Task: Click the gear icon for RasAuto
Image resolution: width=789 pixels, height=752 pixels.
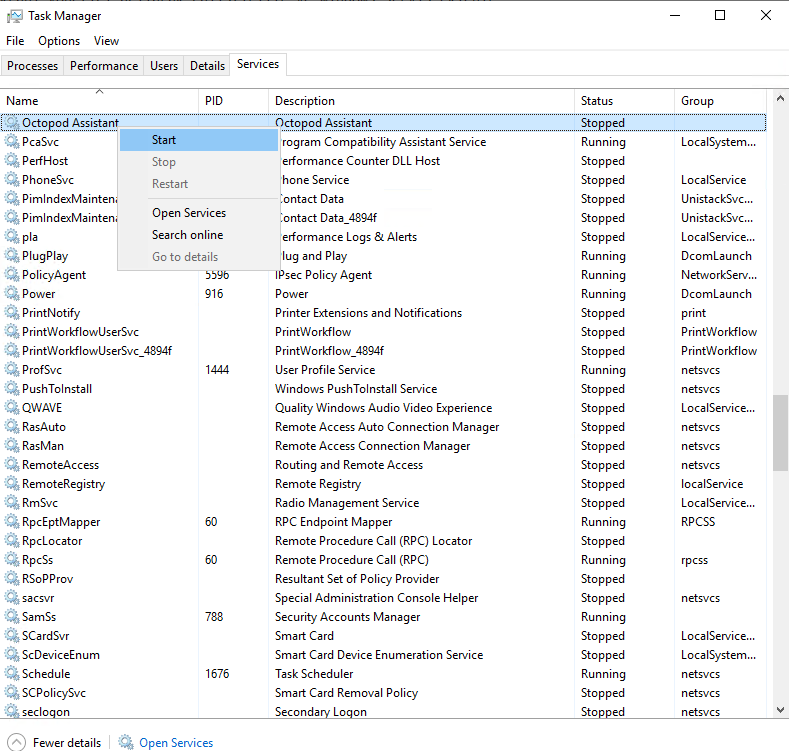Action: point(12,427)
